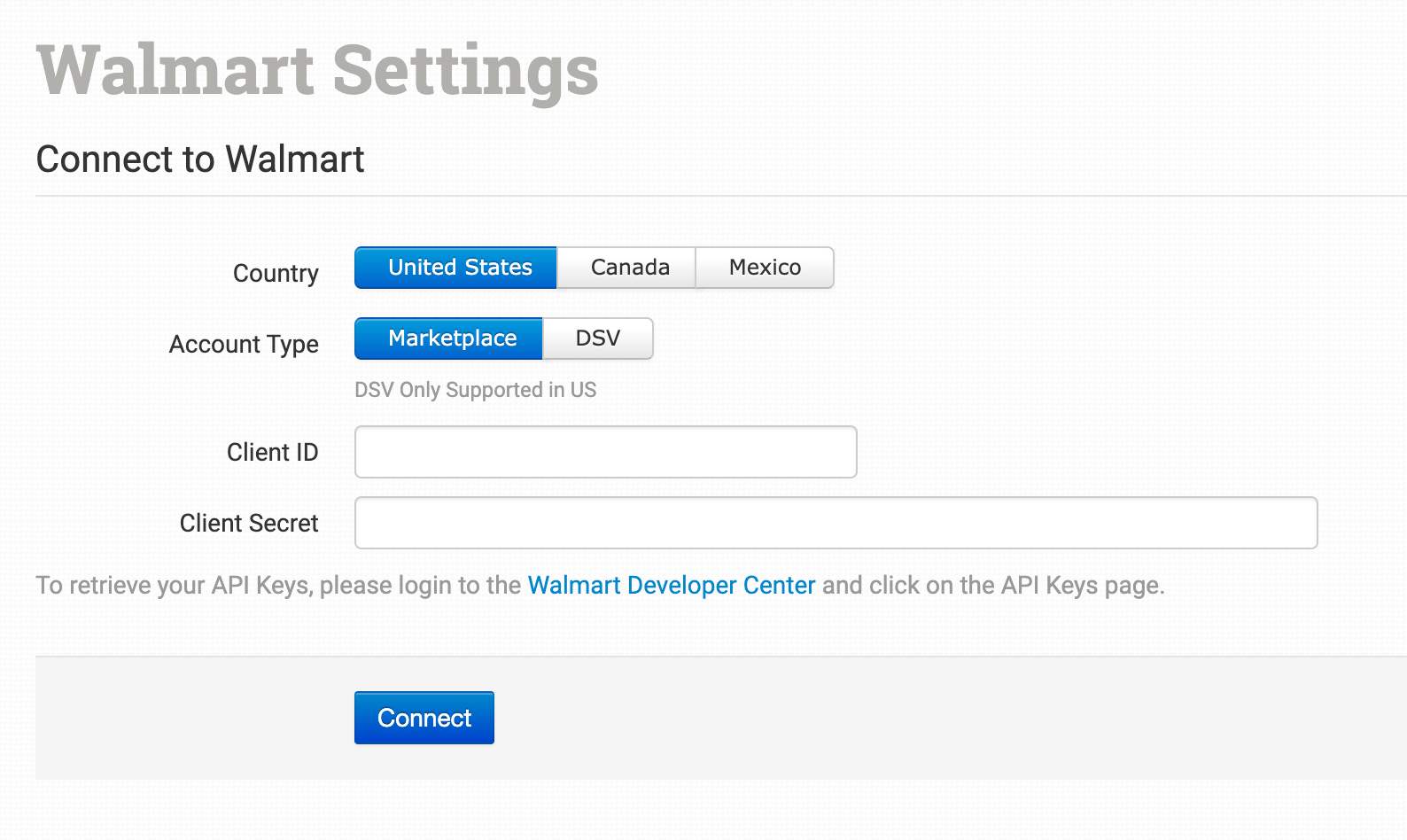Click the divider line under Connect to Walmart
Image resolution: width=1407 pixels, height=840 pixels.
(x=721, y=196)
